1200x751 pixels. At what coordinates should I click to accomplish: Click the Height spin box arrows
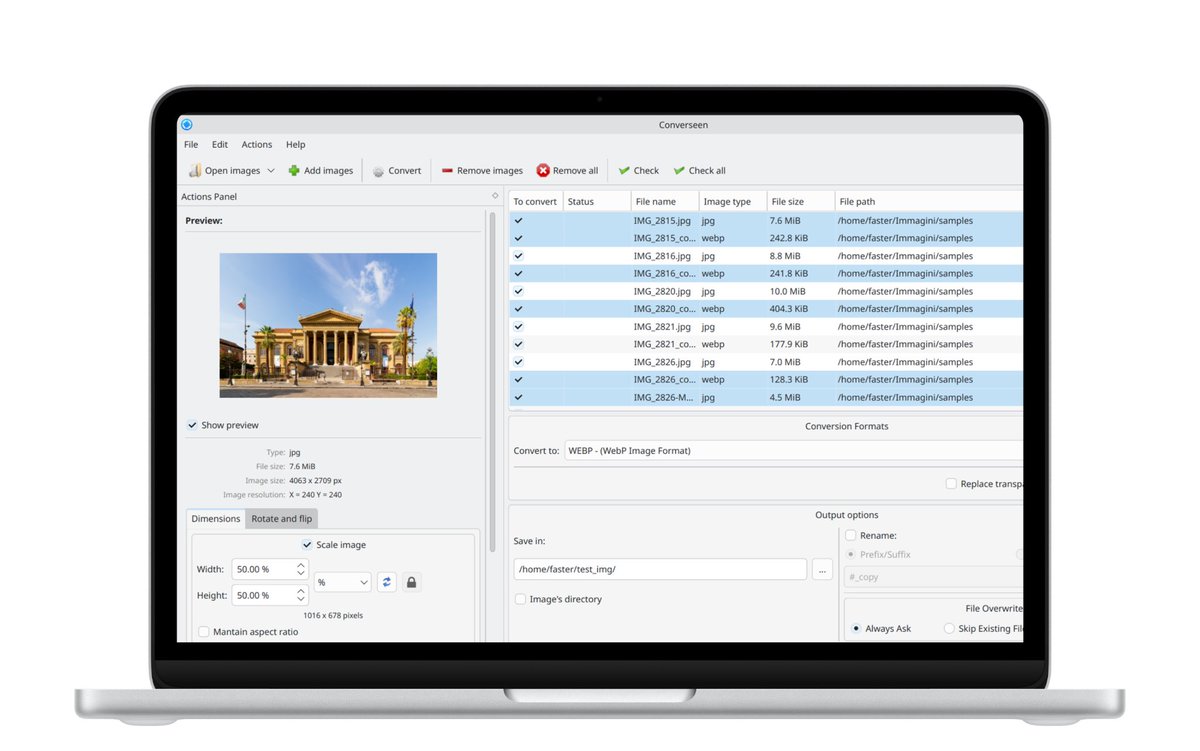pos(301,595)
